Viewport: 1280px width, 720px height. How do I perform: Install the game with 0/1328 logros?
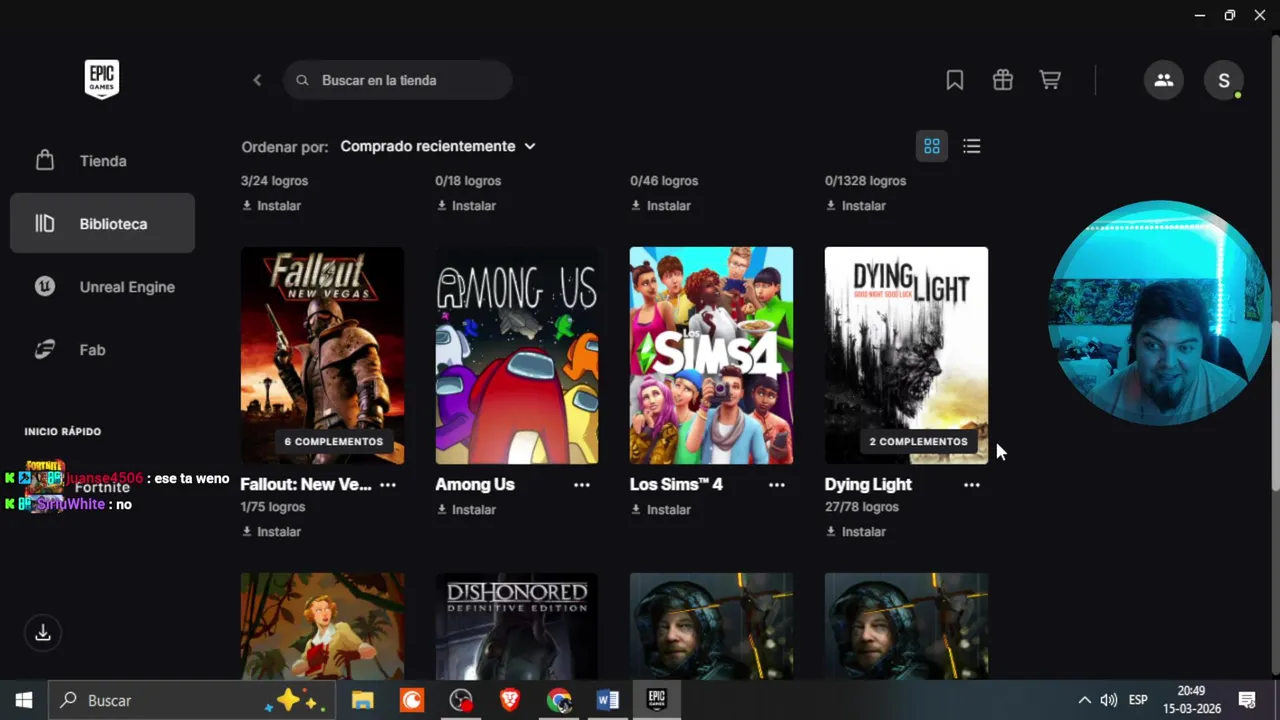855,206
